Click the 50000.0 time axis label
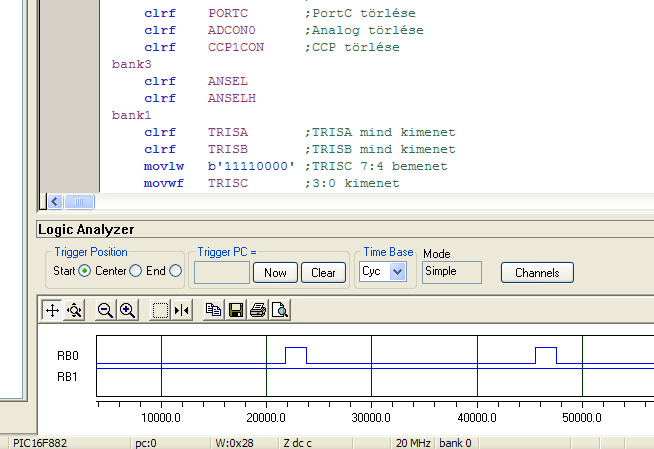 pos(582,418)
